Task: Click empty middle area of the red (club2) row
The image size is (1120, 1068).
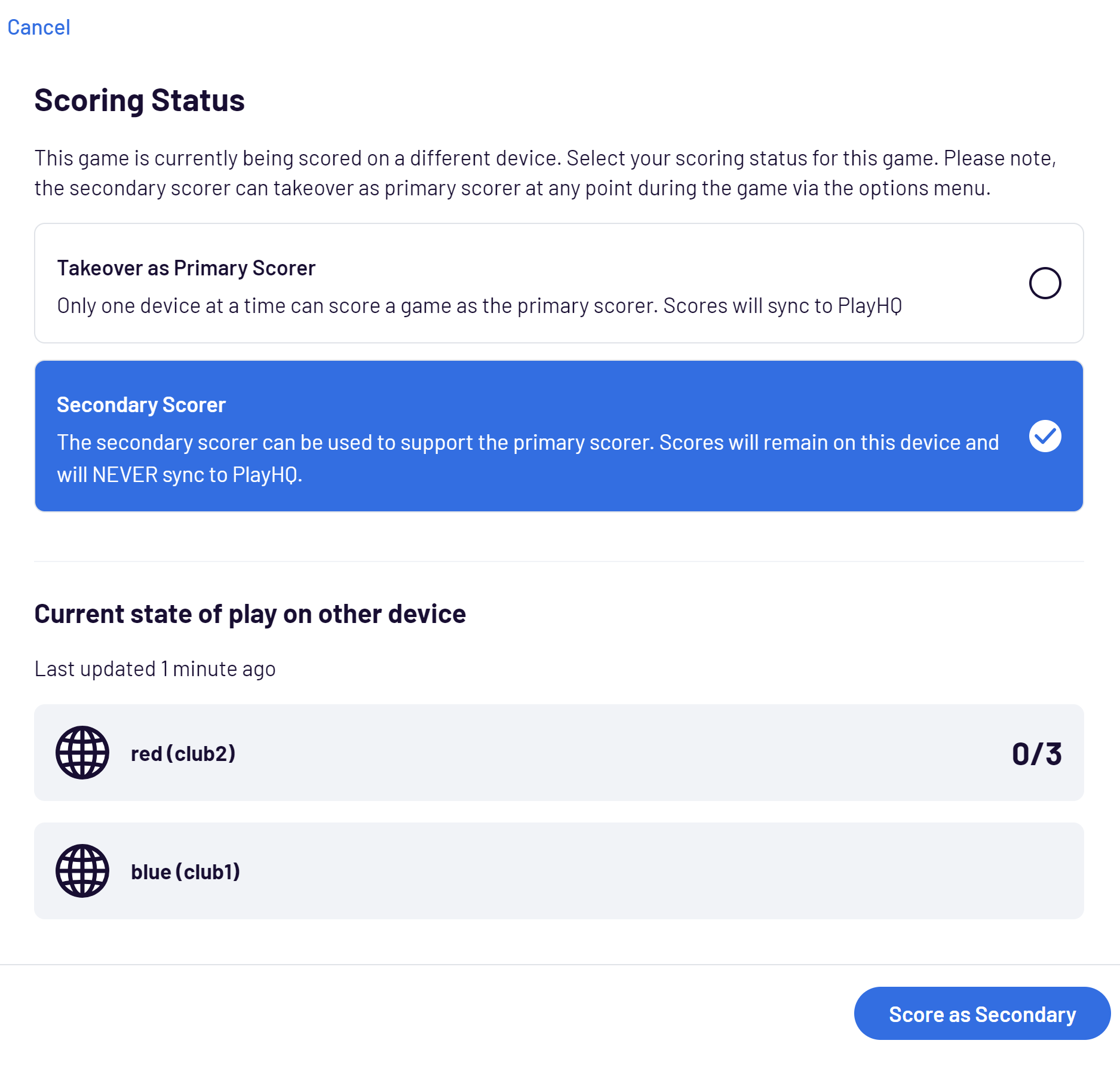Action: click(597, 753)
